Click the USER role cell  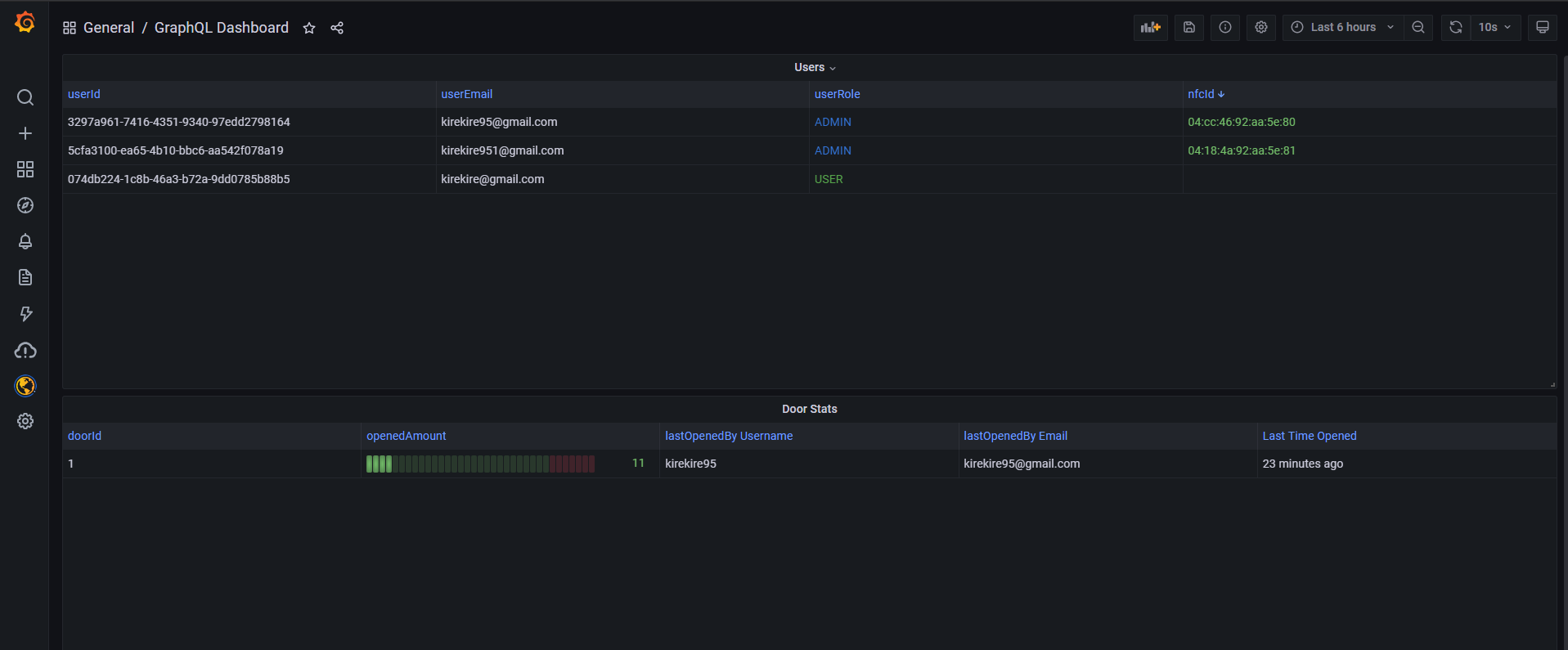995,179
